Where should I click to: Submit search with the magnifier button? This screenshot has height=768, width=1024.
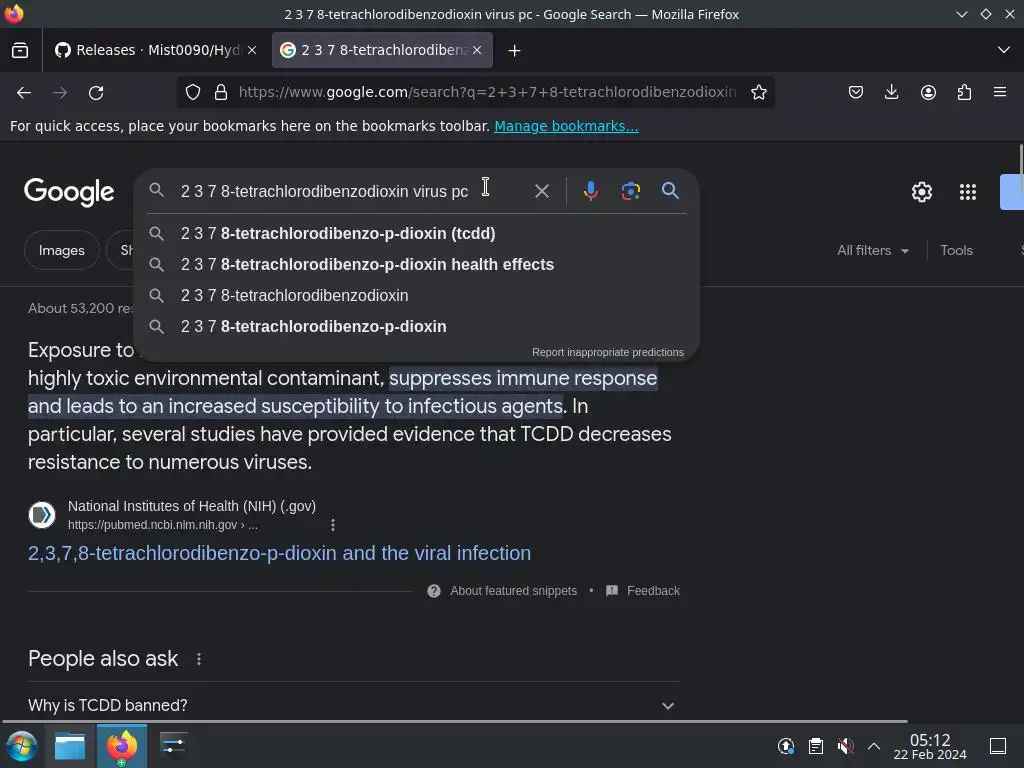[670, 191]
